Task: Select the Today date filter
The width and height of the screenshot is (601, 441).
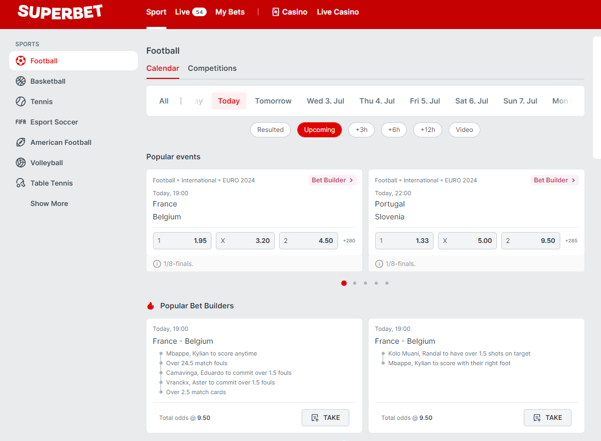Action: click(x=229, y=101)
